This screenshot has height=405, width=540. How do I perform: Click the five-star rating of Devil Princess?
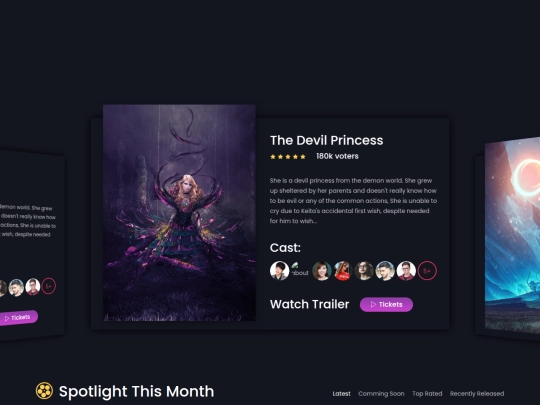click(288, 157)
